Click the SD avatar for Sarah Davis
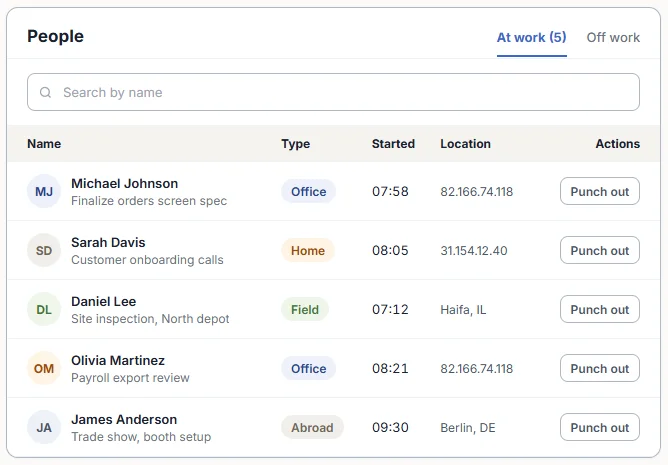Image resolution: width=668 pixels, height=465 pixels. coord(44,250)
